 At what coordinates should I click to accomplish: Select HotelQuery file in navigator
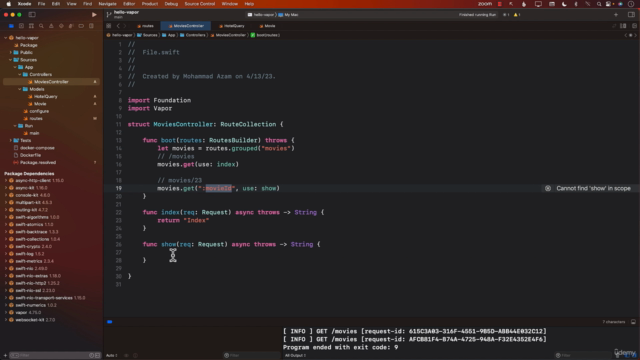pyautogui.click(x=46, y=96)
